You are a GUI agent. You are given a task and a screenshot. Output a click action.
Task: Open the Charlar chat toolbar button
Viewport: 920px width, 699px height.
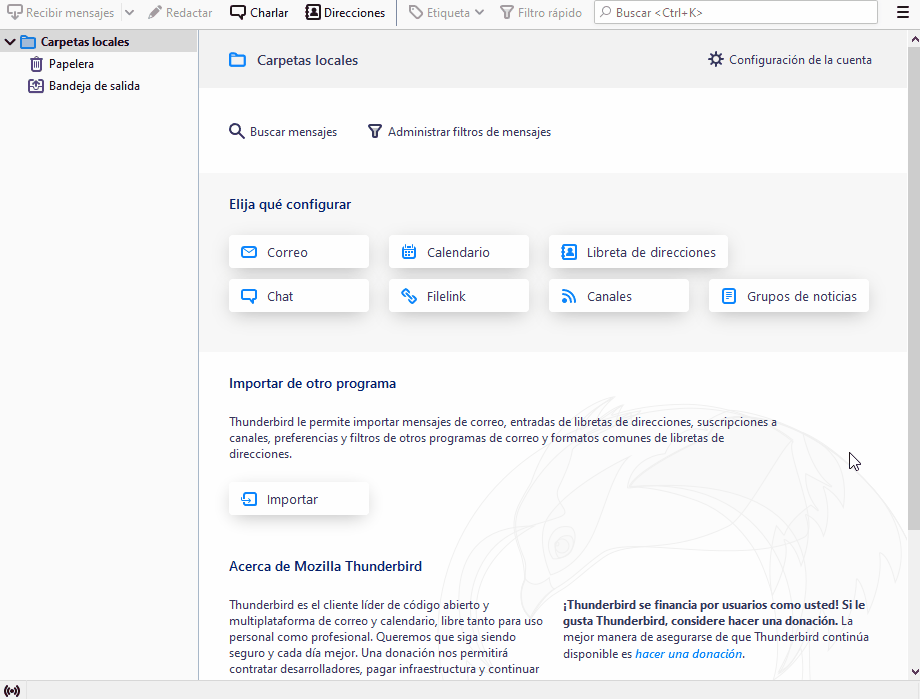pyautogui.click(x=259, y=12)
